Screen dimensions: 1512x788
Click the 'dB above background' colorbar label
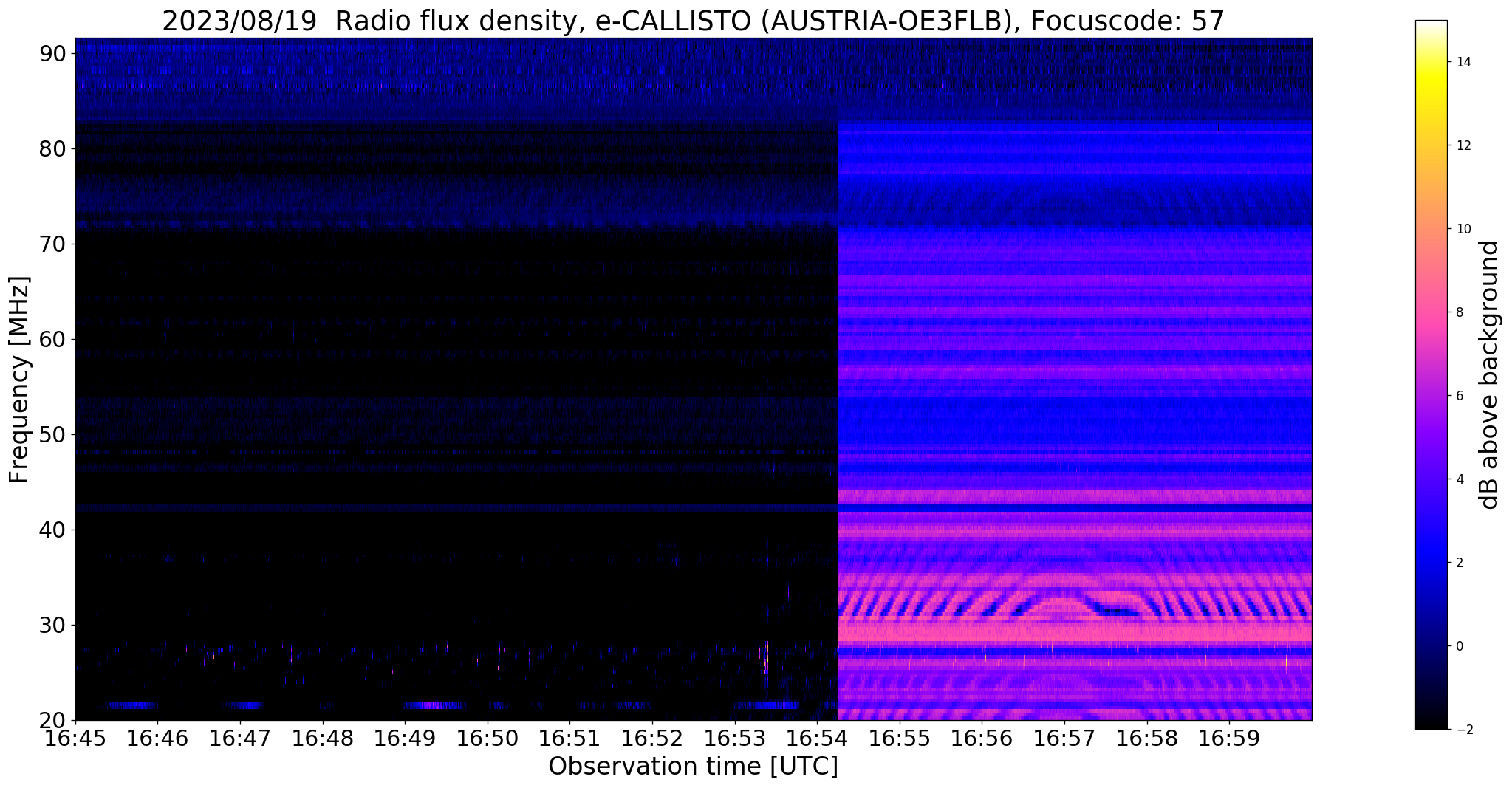point(1490,375)
